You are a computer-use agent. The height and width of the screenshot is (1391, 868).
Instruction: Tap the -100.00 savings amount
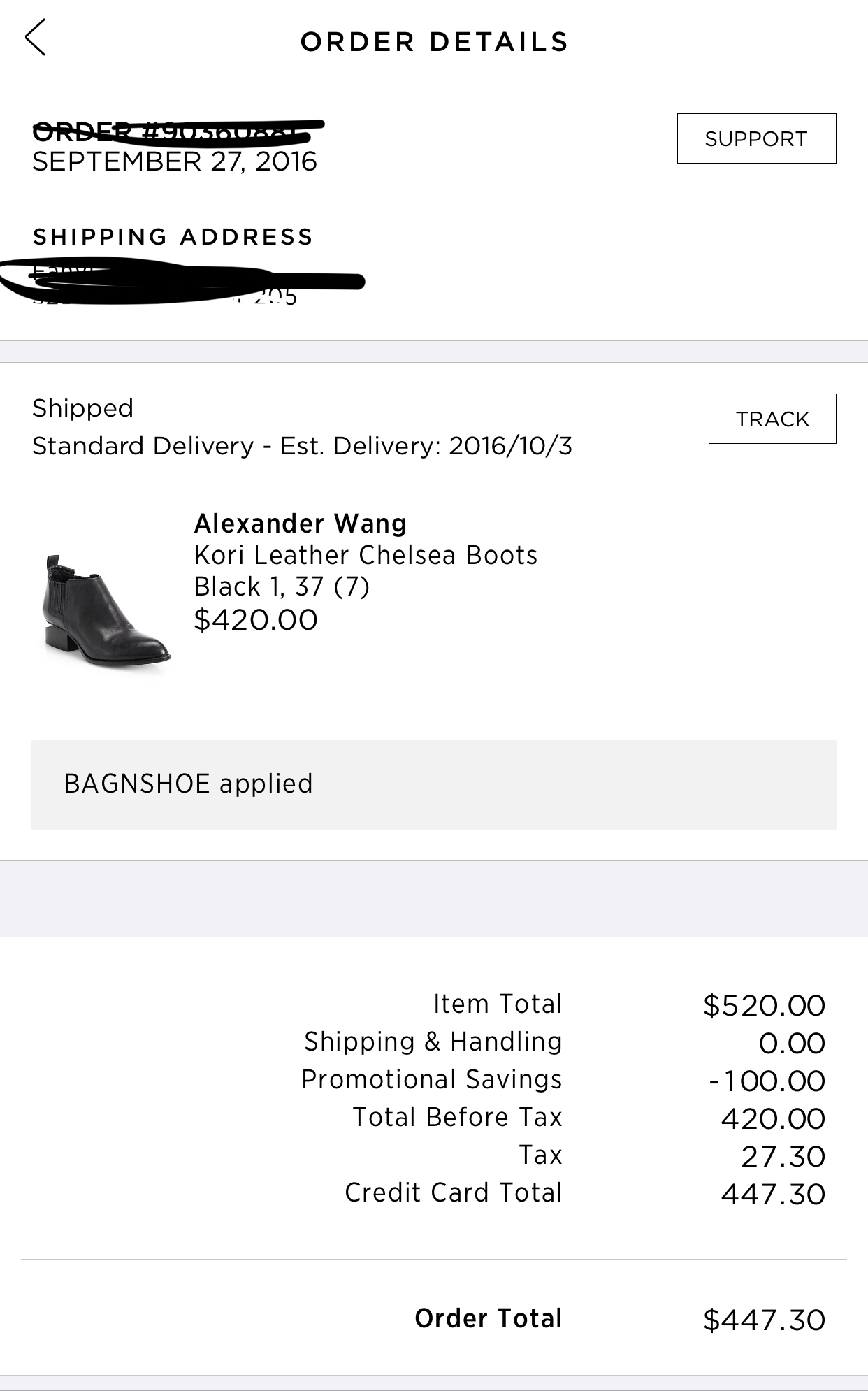pos(767,1081)
